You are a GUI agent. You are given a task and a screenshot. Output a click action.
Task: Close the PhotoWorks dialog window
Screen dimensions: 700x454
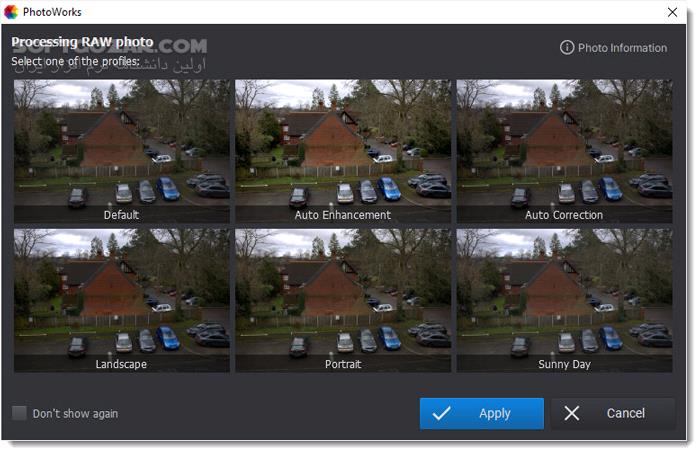pos(672,12)
